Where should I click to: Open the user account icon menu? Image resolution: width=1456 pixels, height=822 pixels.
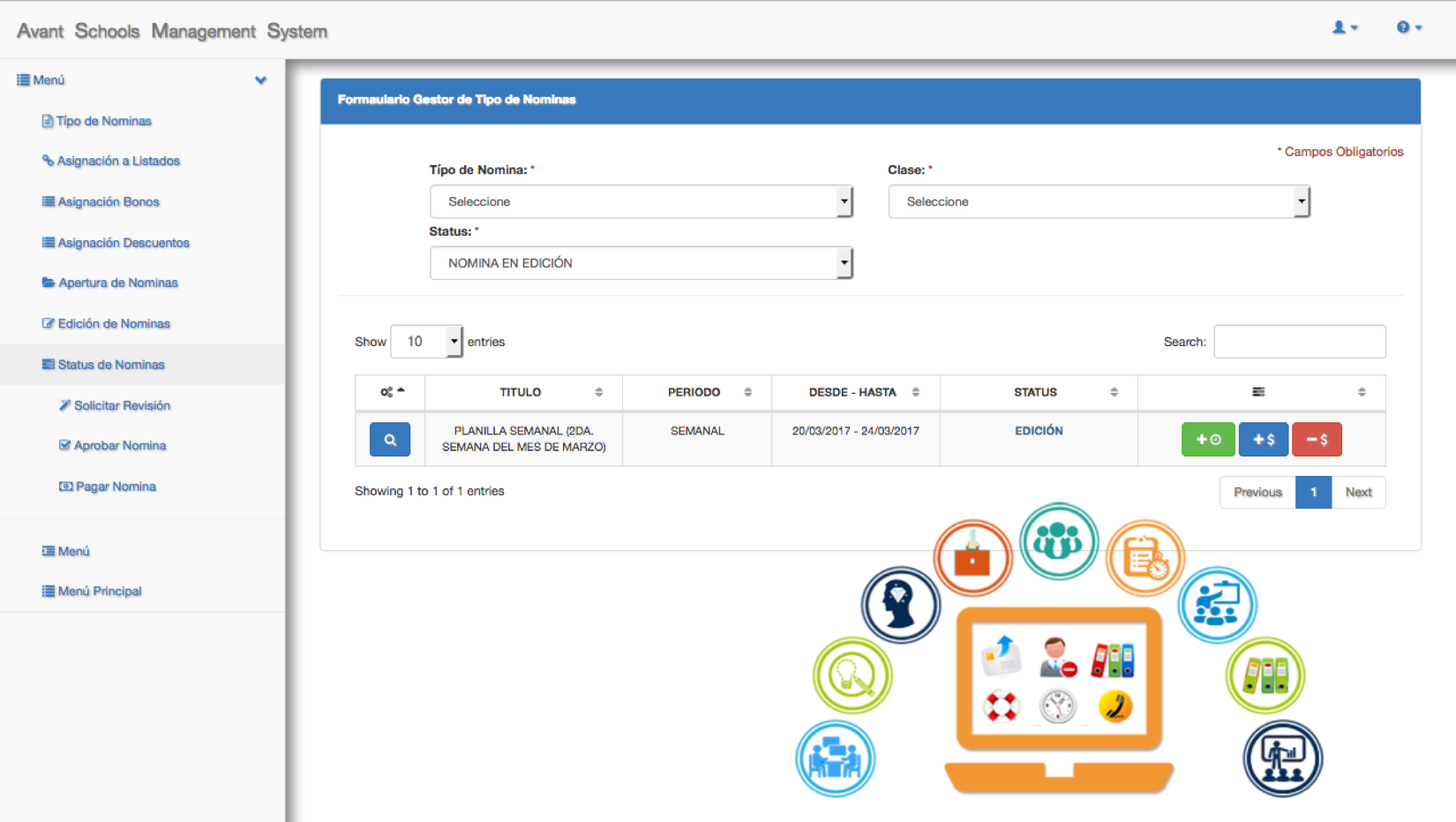[x=1344, y=28]
